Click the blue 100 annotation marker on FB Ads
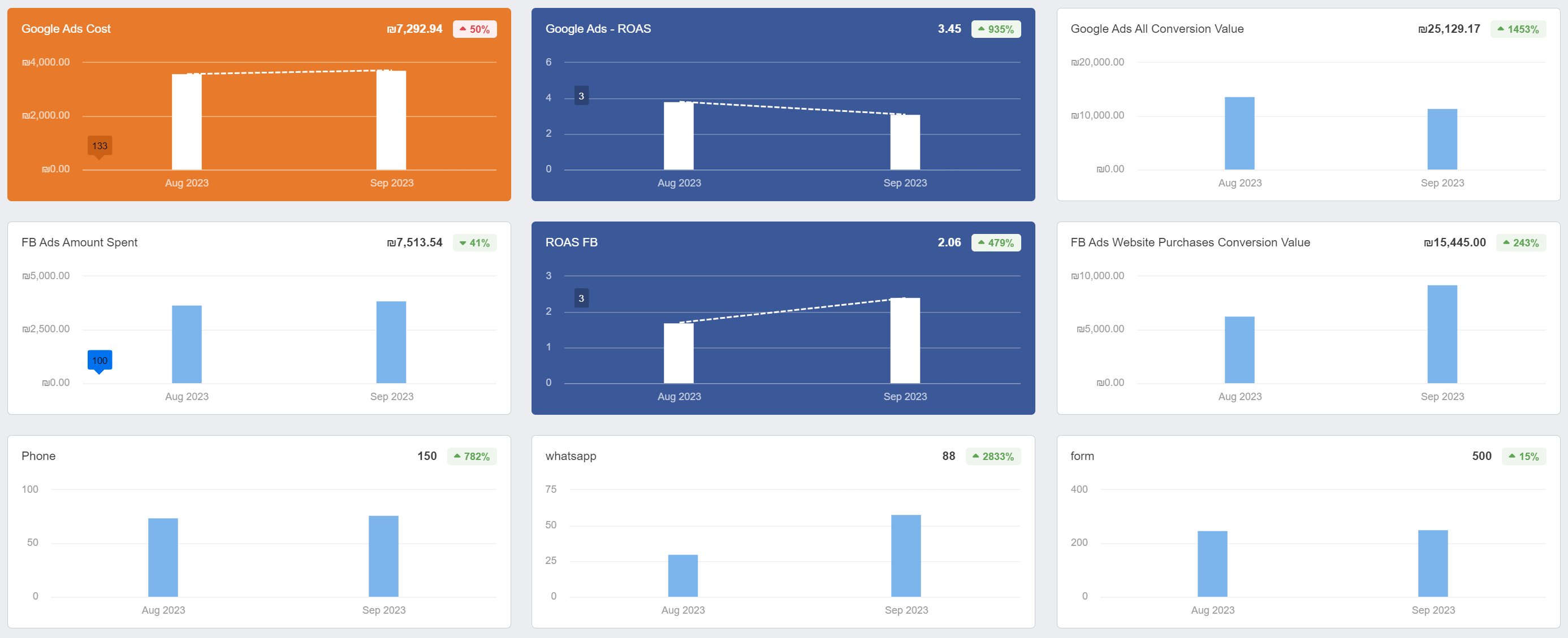 (x=99, y=361)
